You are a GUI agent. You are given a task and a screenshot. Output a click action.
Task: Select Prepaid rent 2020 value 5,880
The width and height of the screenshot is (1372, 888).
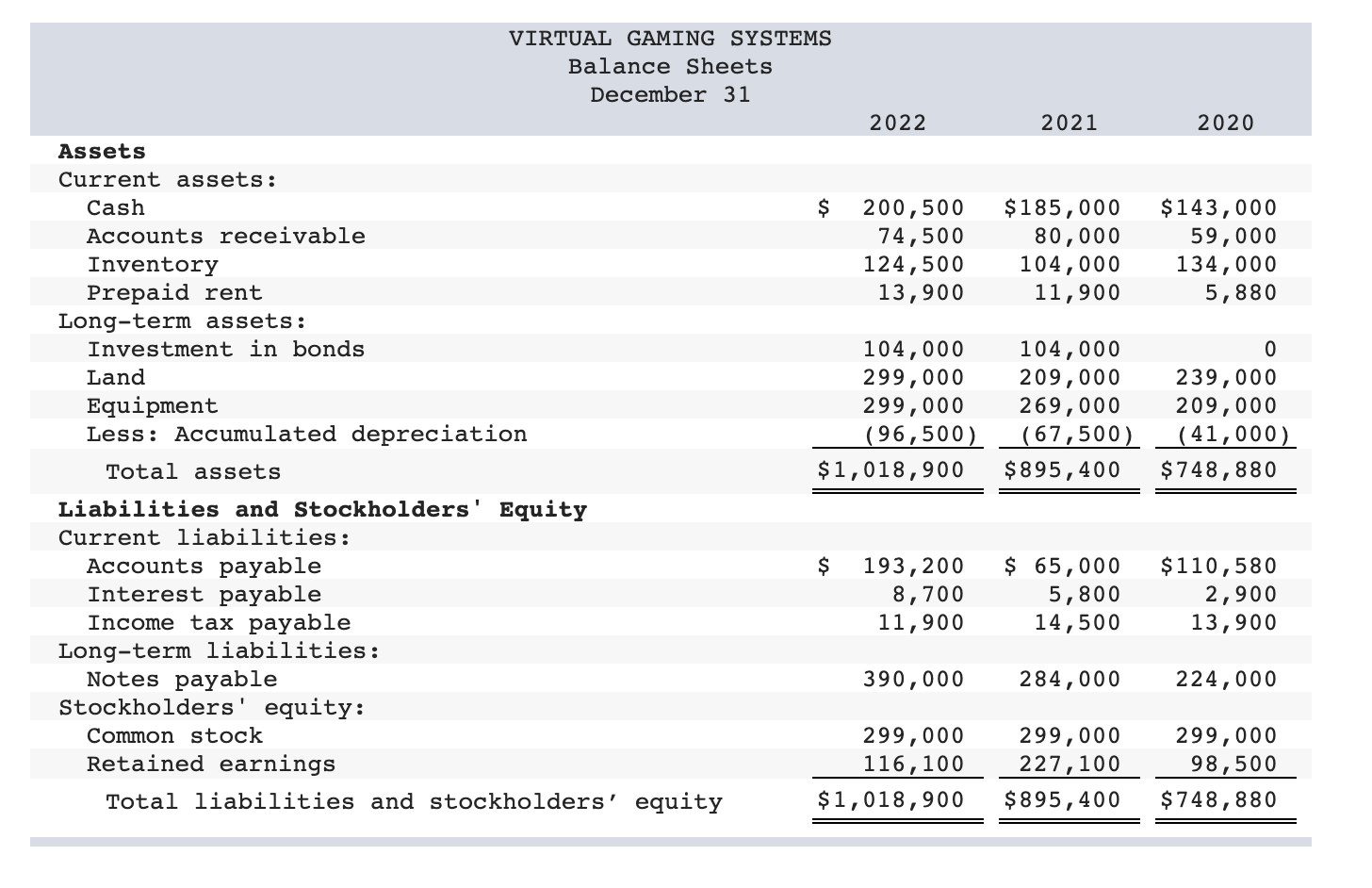click(x=1242, y=293)
